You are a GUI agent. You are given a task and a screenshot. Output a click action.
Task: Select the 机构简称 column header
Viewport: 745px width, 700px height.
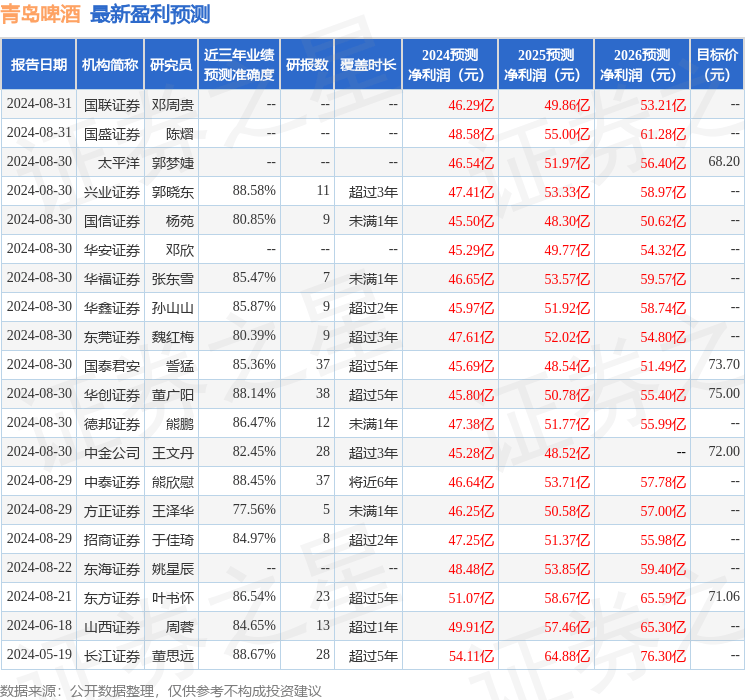110,65
